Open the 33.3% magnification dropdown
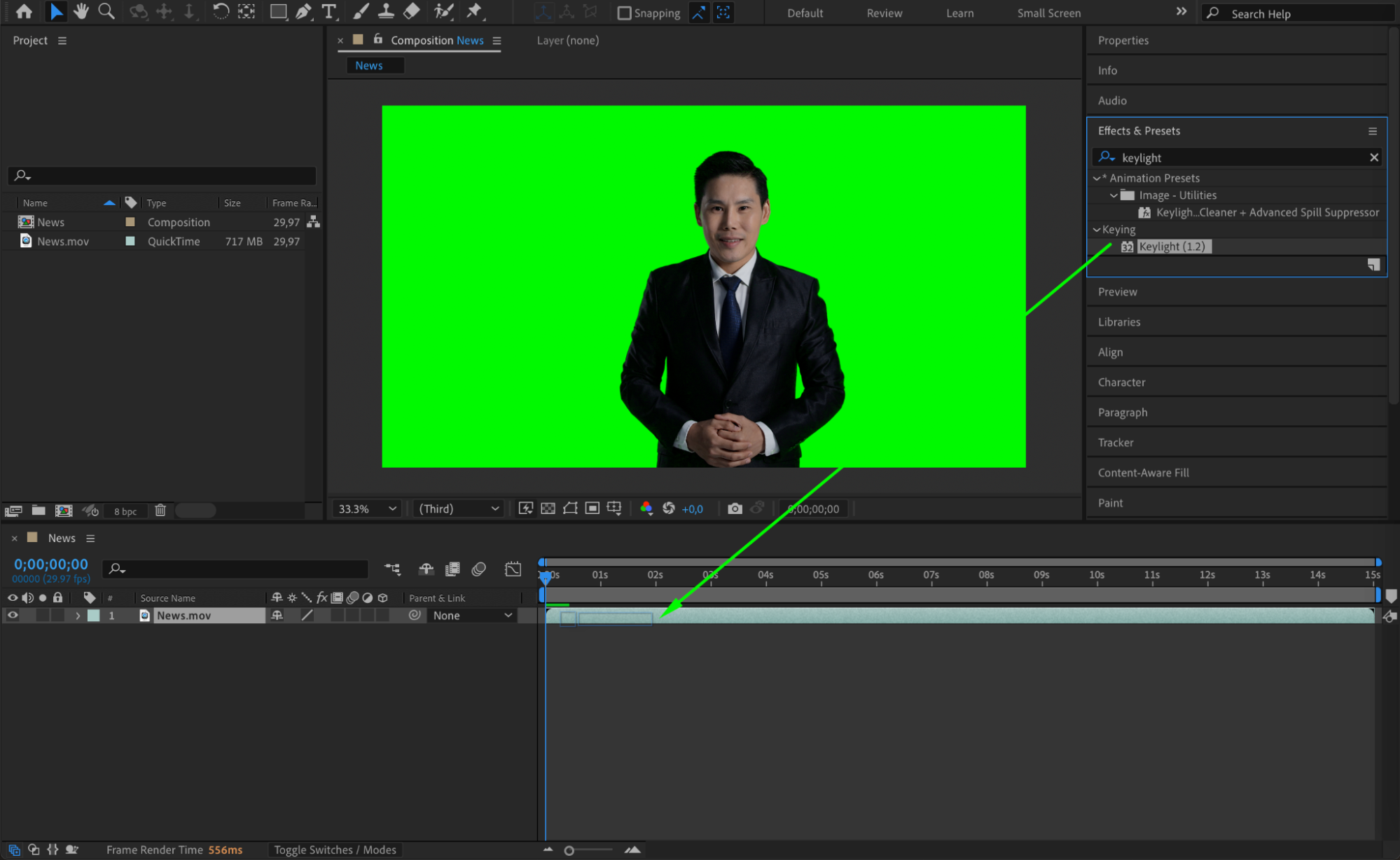The height and width of the screenshot is (860, 1400). click(368, 508)
